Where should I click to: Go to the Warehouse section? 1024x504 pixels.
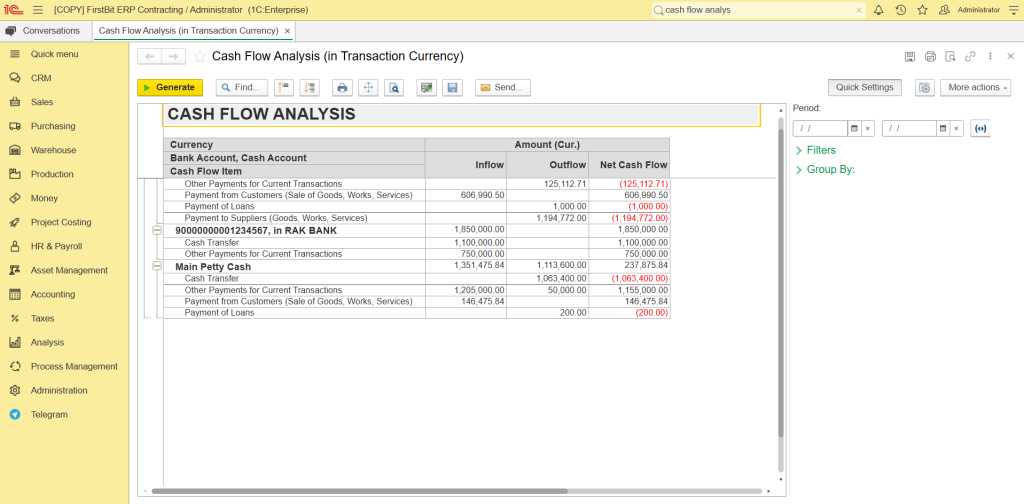click(54, 150)
